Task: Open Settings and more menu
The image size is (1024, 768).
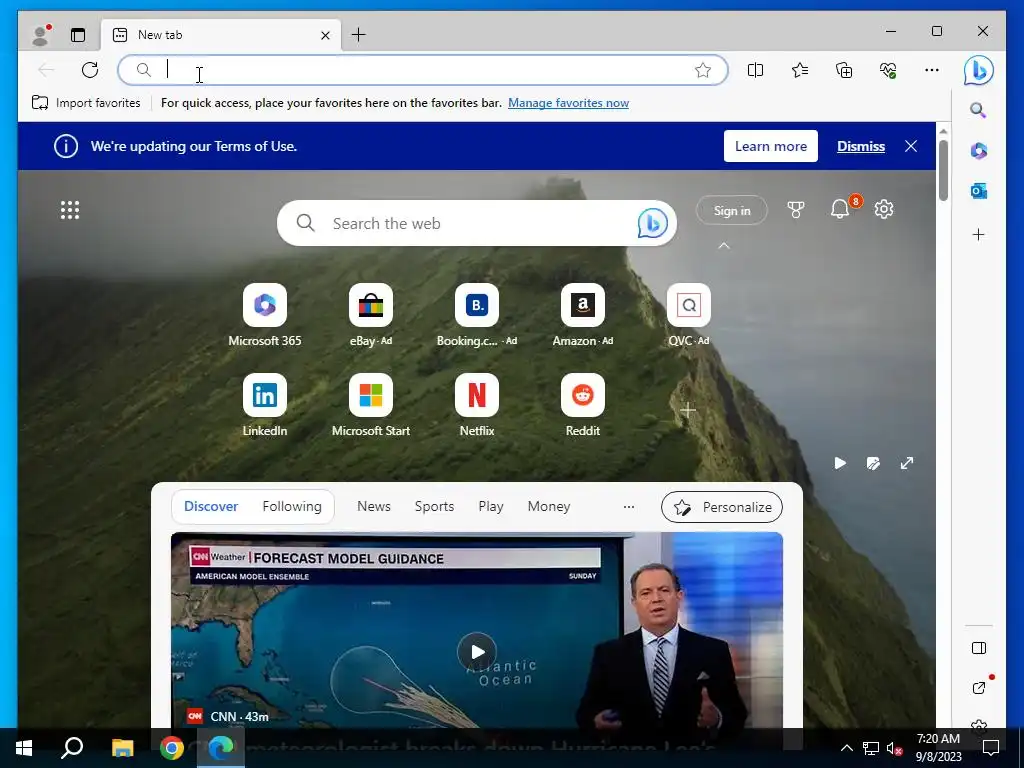Action: (932, 70)
